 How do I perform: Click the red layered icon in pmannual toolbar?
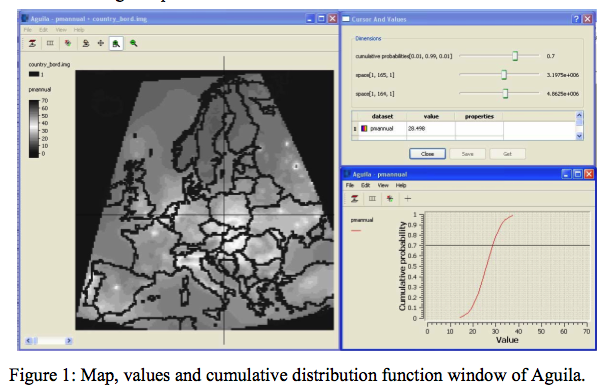pyautogui.click(x=354, y=199)
